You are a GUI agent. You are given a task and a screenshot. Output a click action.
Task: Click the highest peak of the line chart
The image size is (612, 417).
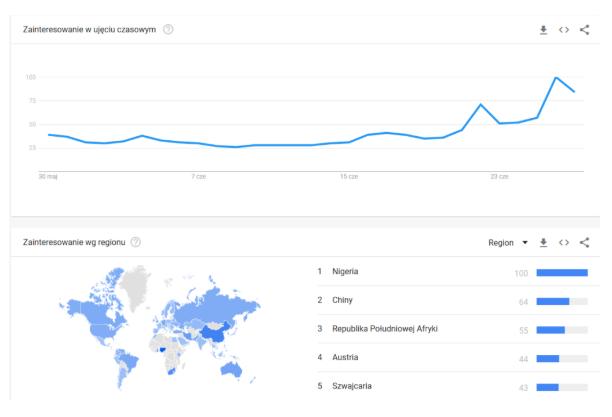[x=556, y=77]
